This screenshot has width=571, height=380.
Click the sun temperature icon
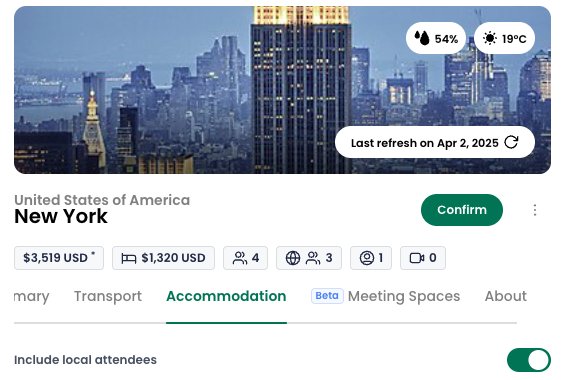(490, 38)
